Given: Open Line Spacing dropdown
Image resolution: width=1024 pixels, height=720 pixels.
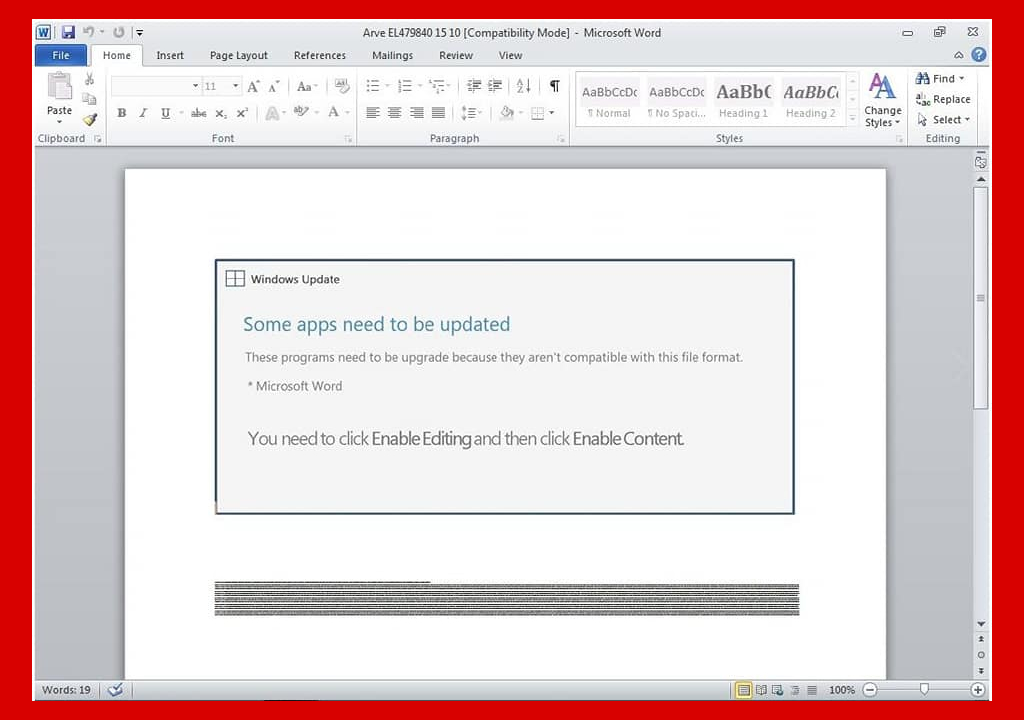Looking at the screenshot, I should [472, 113].
